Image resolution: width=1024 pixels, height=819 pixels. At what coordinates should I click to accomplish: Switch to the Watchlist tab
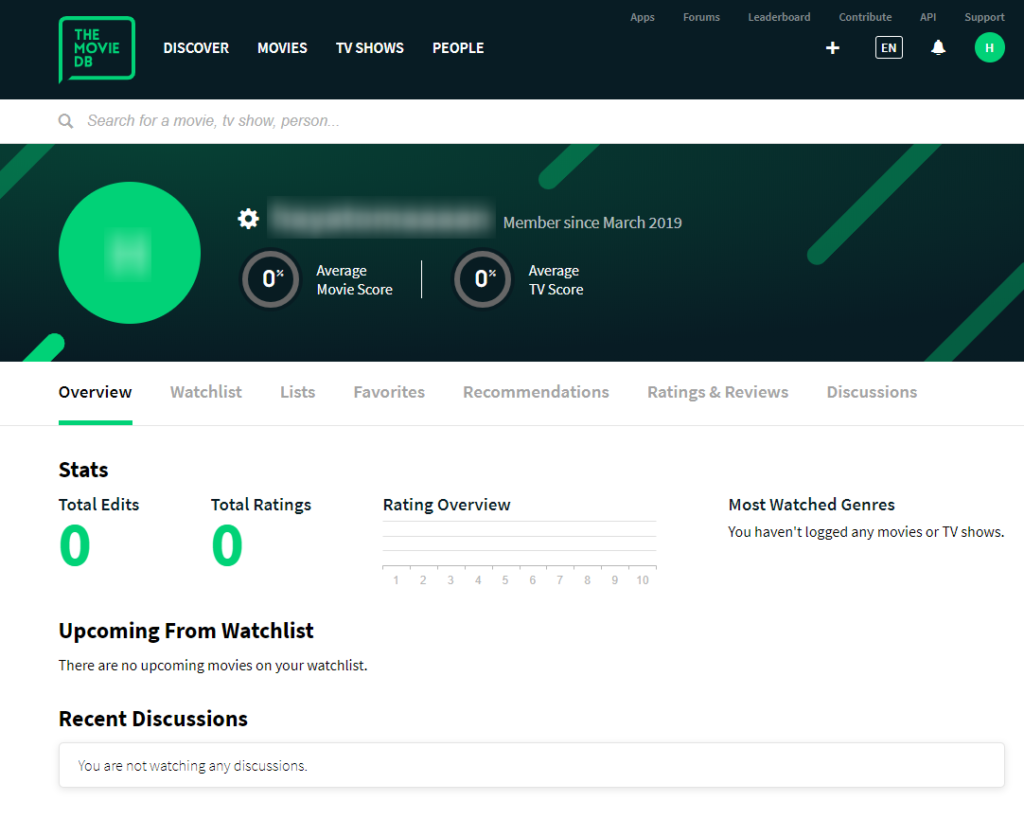click(x=206, y=392)
